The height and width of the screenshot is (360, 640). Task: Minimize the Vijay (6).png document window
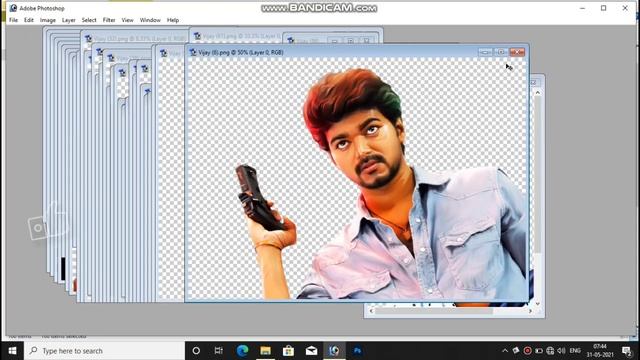pos(485,52)
